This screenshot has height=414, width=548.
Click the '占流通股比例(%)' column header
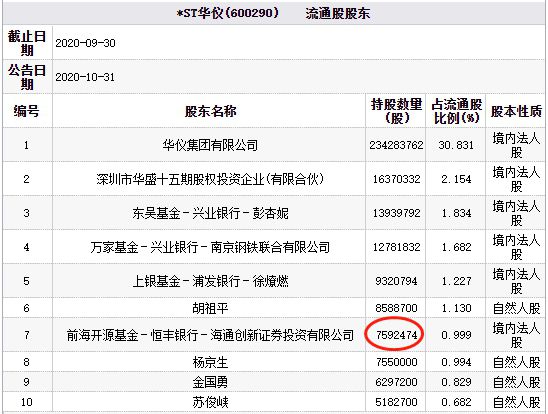tap(456, 111)
